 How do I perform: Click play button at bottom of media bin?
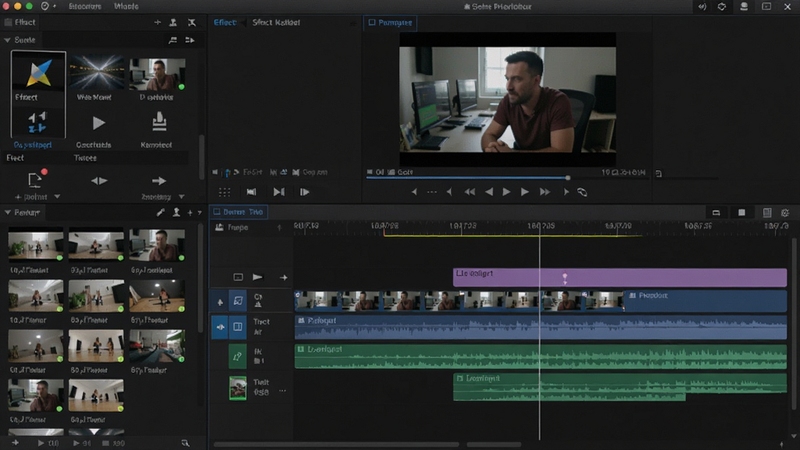pyautogui.click(x=41, y=443)
